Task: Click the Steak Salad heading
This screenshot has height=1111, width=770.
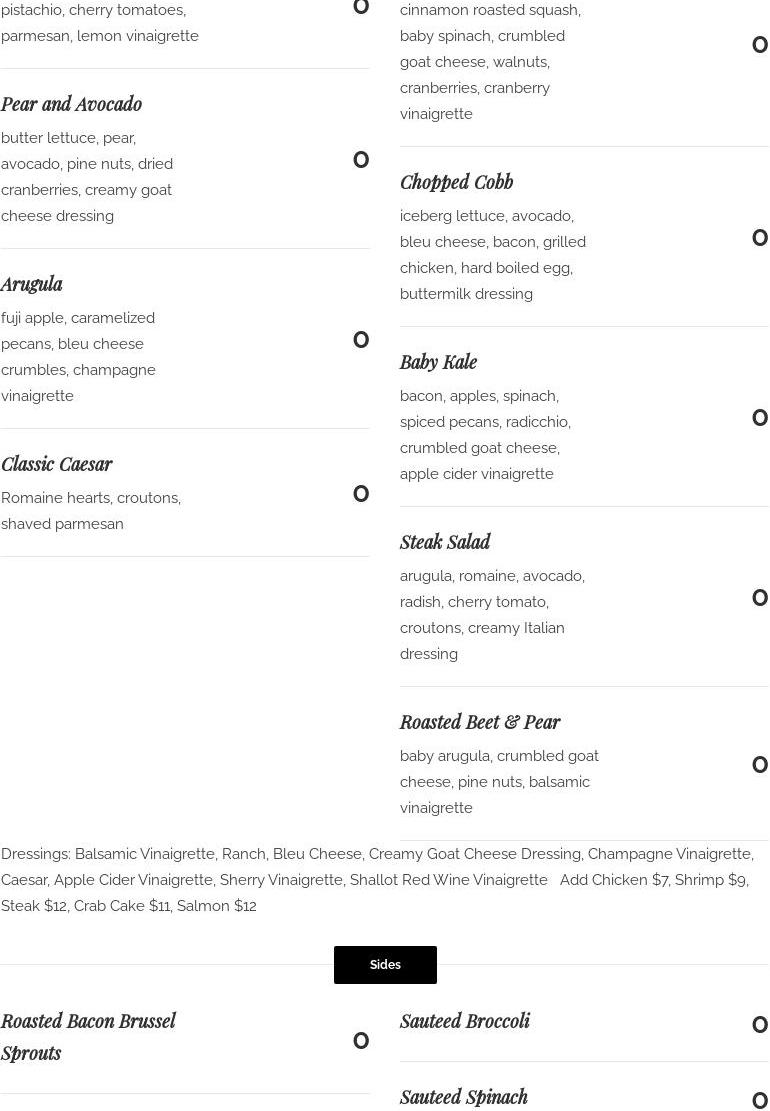Action: tap(445, 542)
